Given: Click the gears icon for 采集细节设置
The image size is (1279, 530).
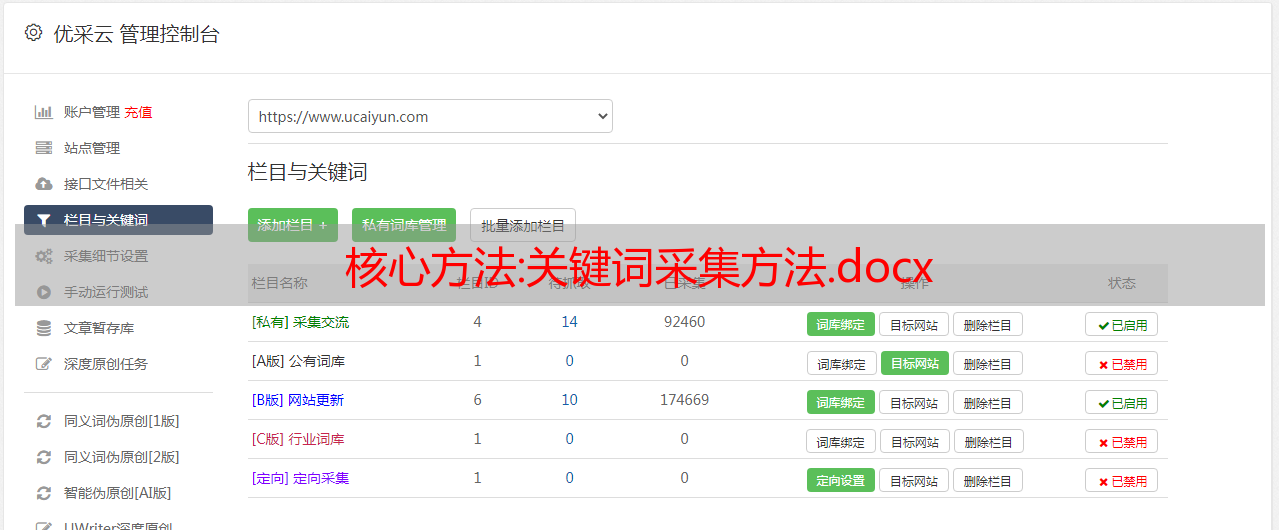Looking at the screenshot, I should tap(44, 256).
